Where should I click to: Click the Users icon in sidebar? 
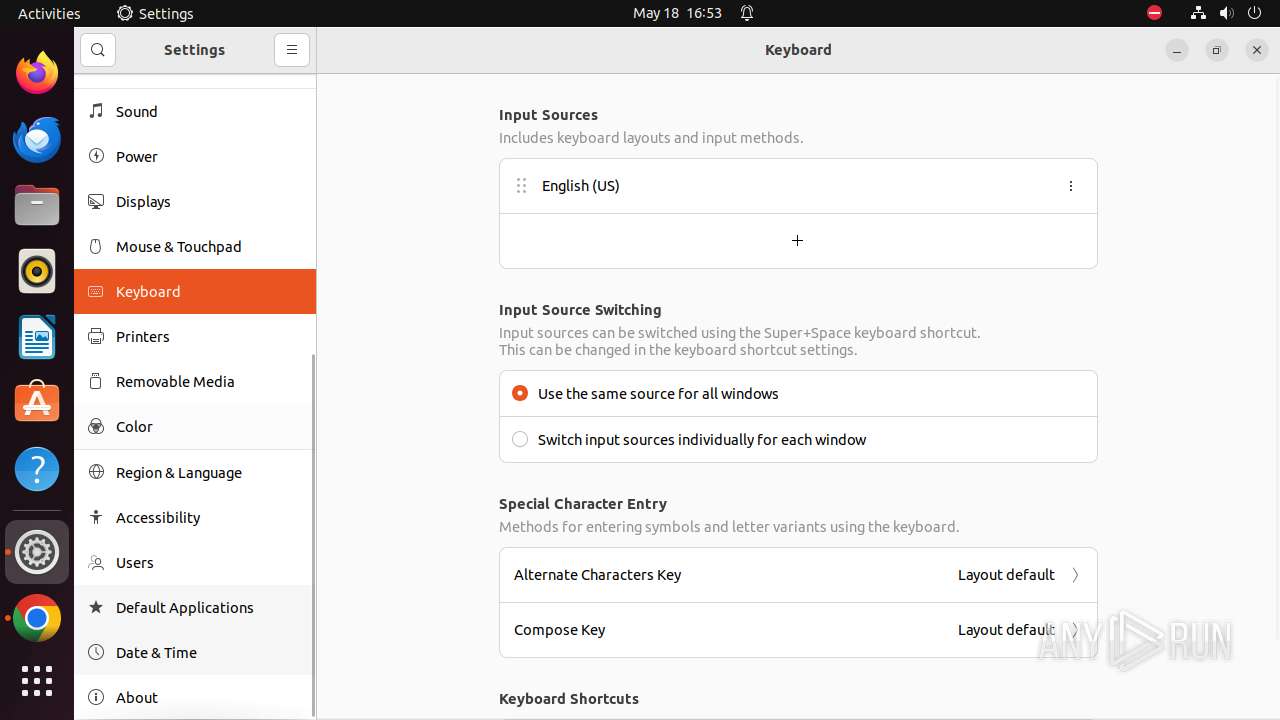96,562
